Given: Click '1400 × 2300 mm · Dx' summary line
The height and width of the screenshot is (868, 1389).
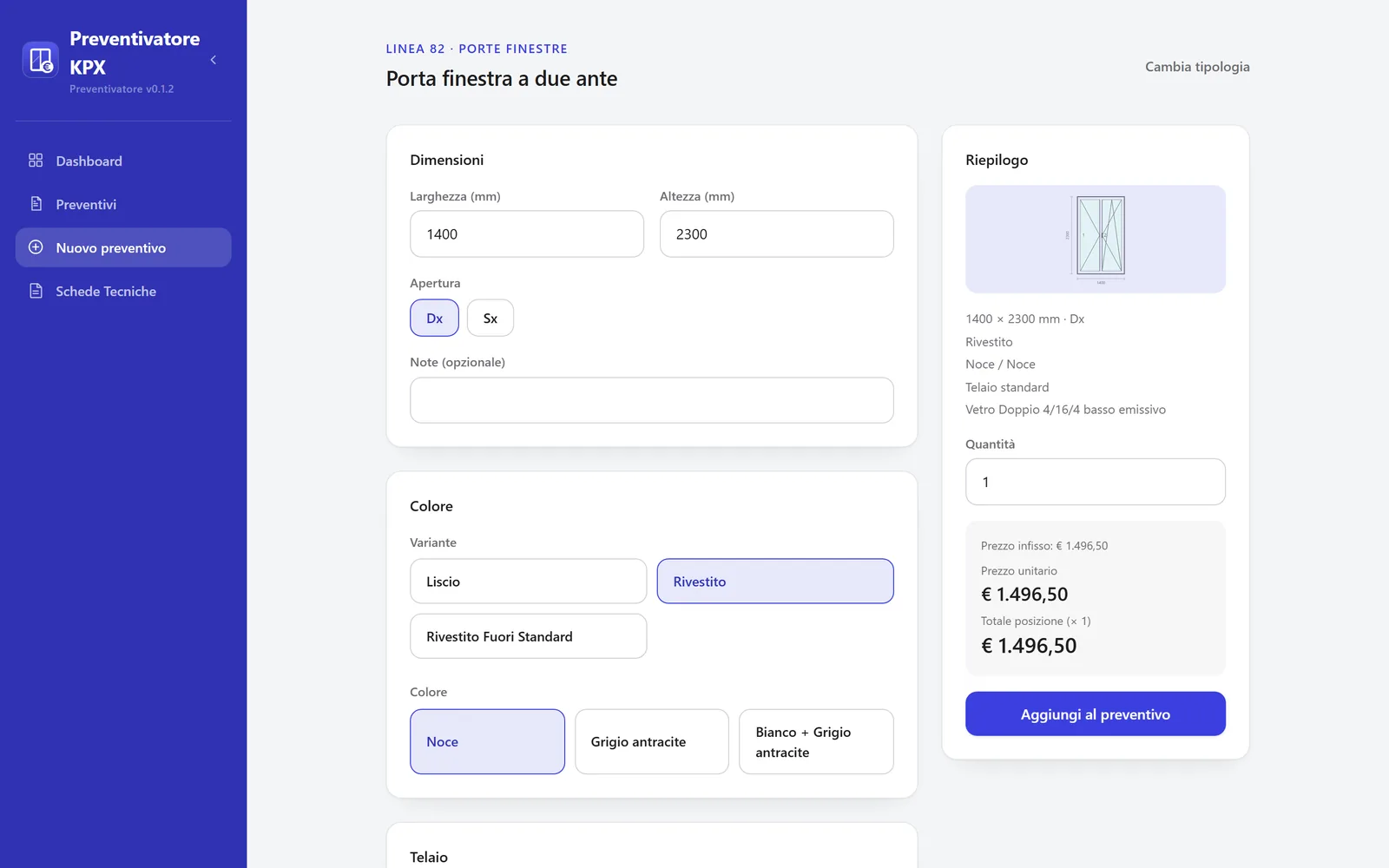Looking at the screenshot, I should [1024, 319].
